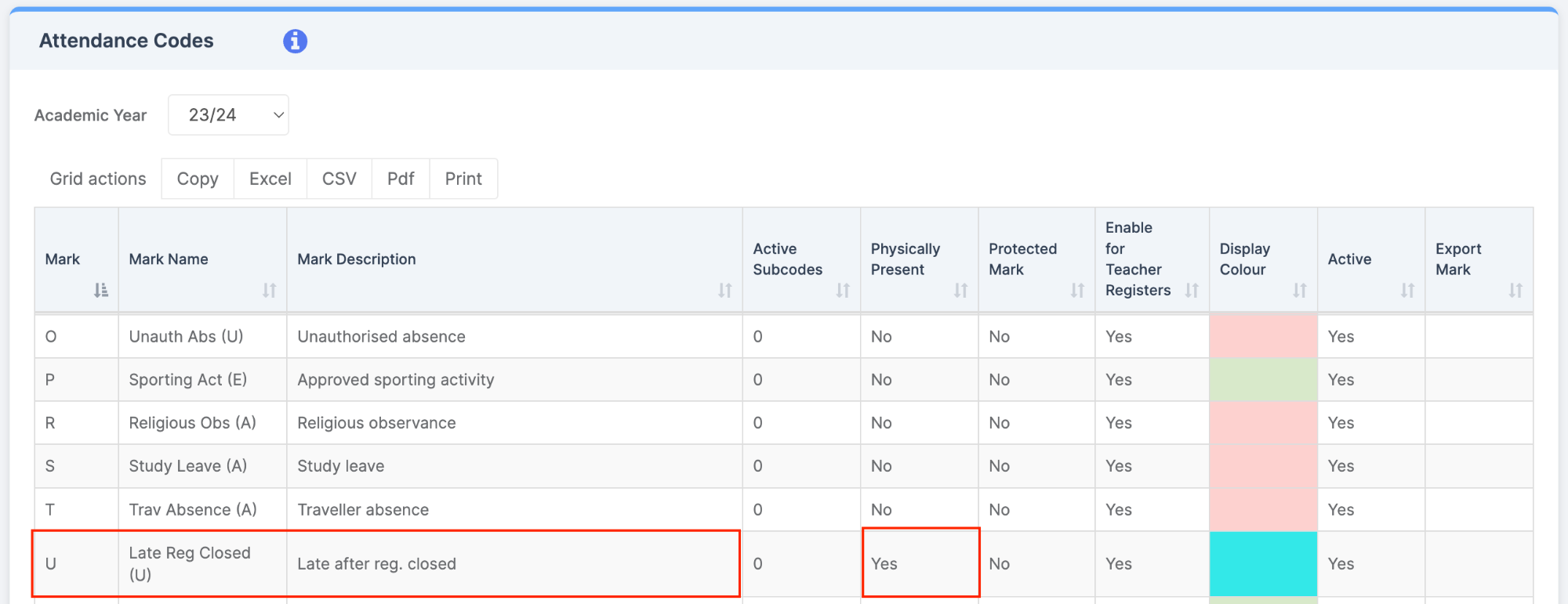The height and width of the screenshot is (604, 1568).
Task: Click the Physically Present sort icon
Action: point(960,291)
